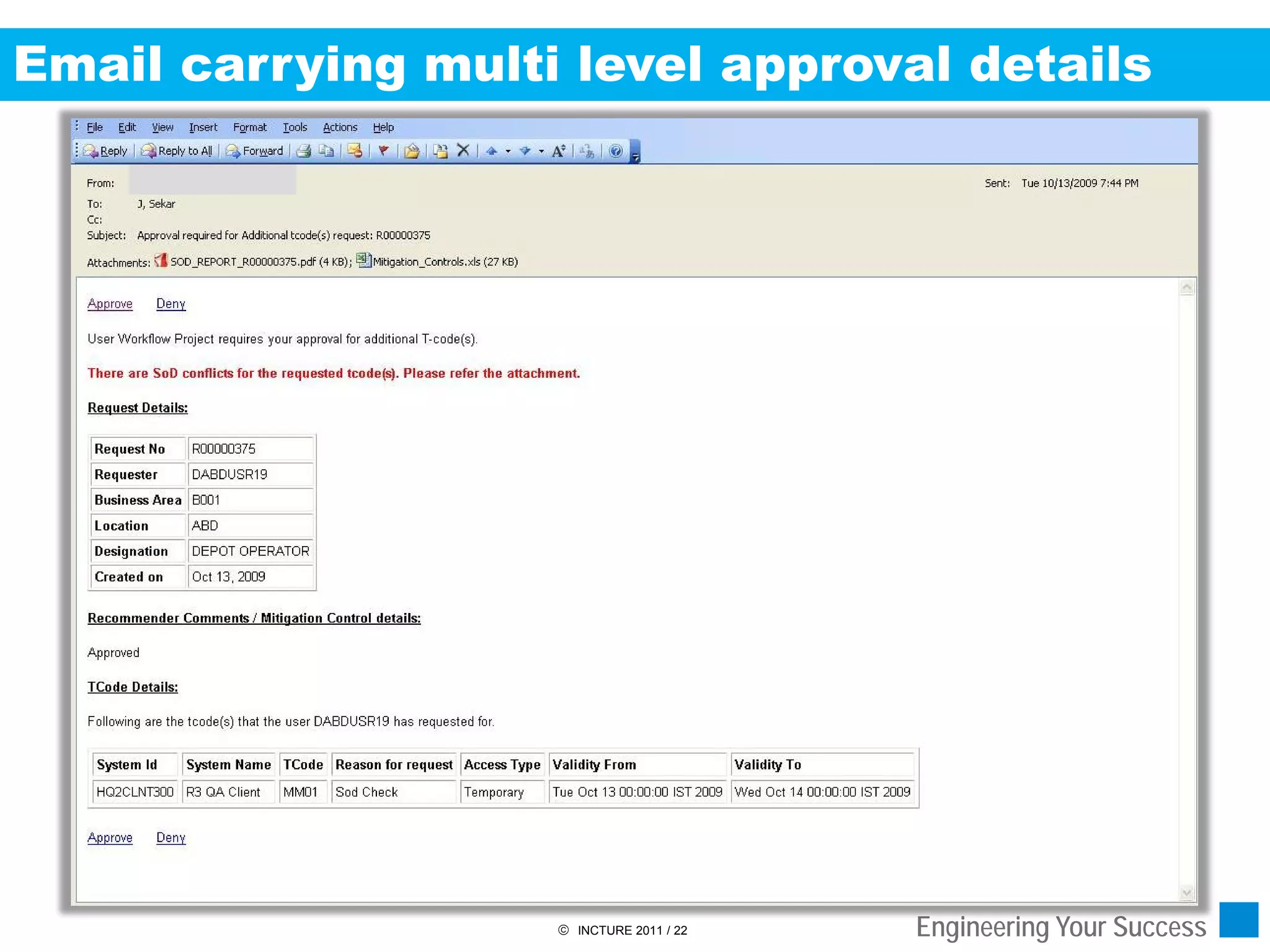Click the request number R00000375 cell
1270x952 pixels.
pyautogui.click(x=251, y=449)
